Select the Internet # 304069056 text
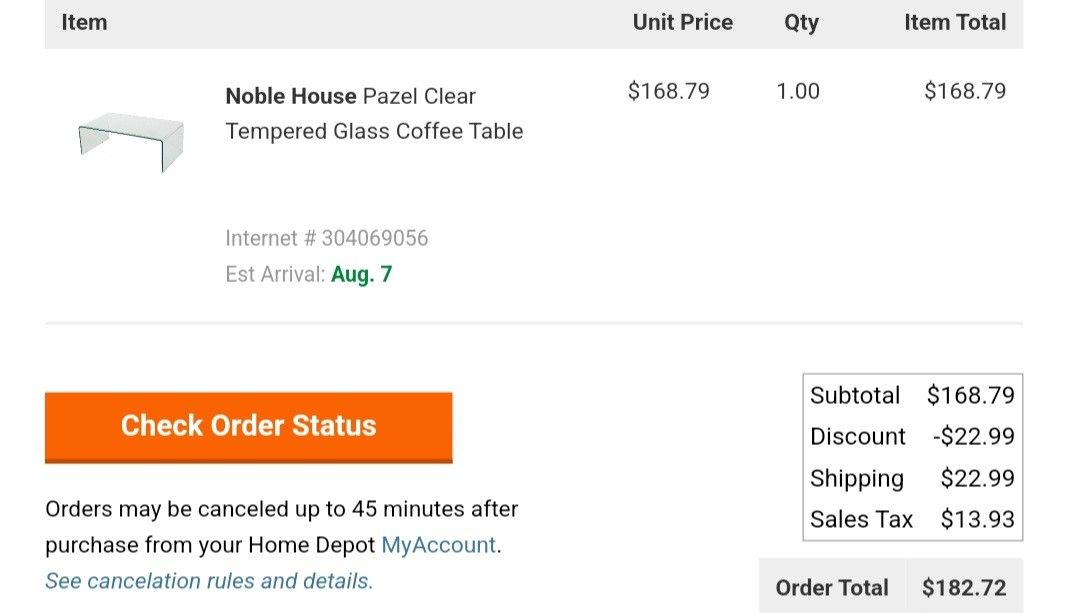This screenshot has height=613, width=1080. click(326, 238)
